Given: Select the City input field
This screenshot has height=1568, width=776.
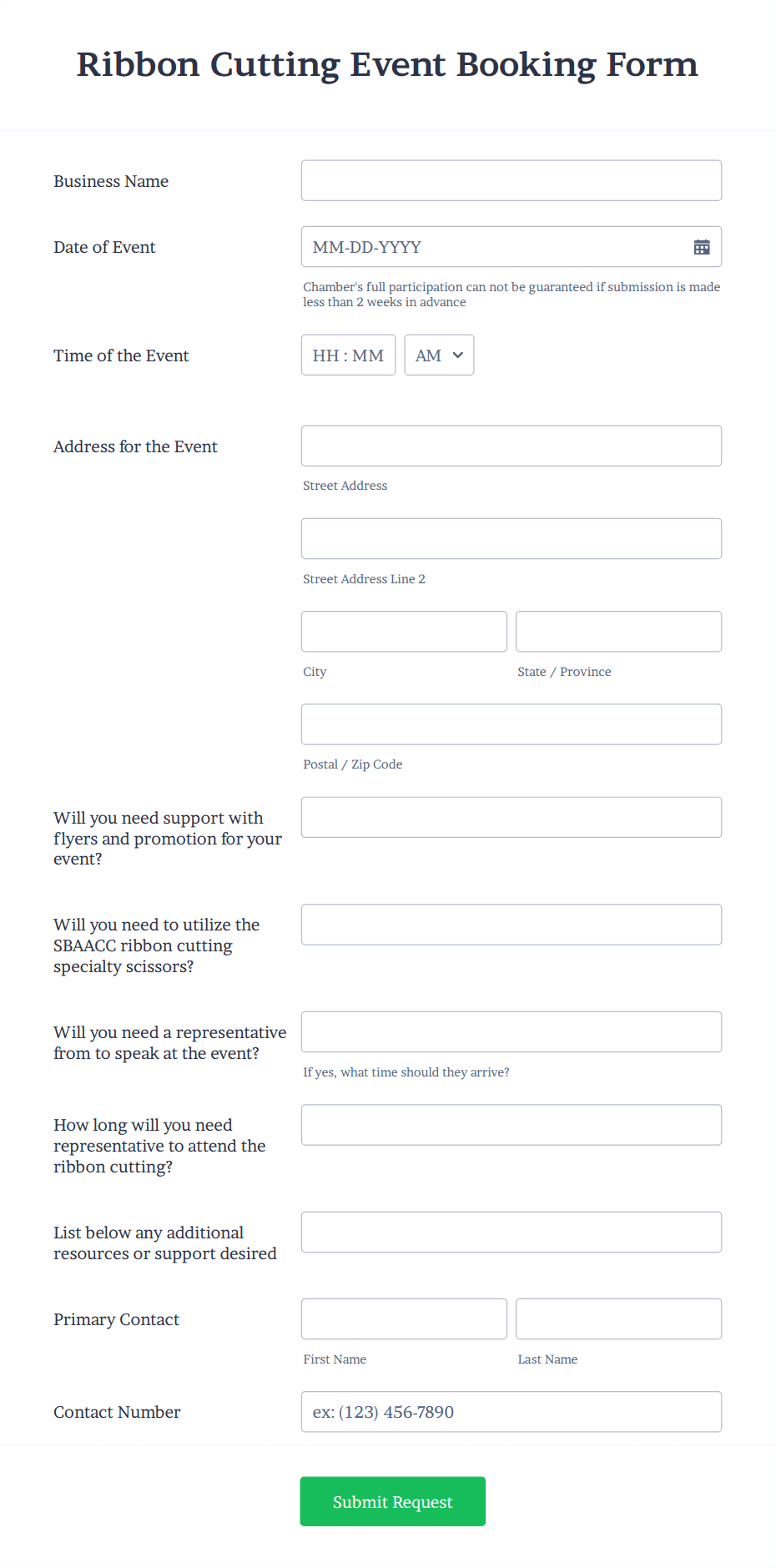Looking at the screenshot, I should point(403,631).
